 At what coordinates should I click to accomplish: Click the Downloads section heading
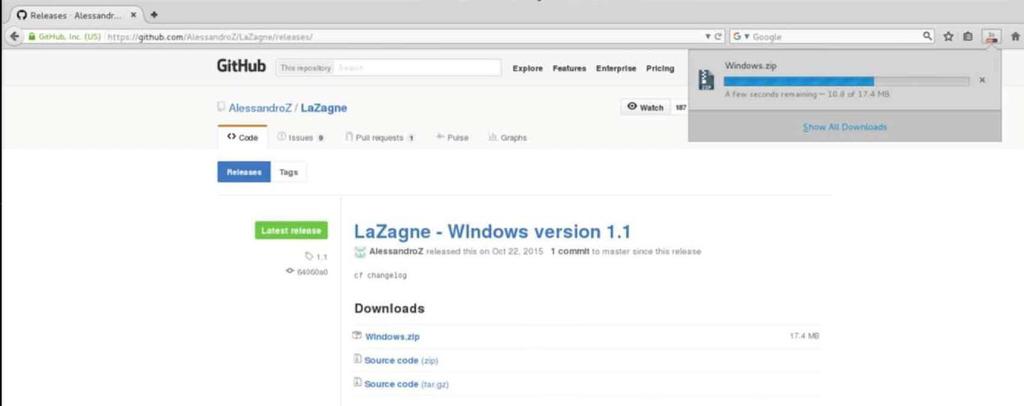pos(389,308)
